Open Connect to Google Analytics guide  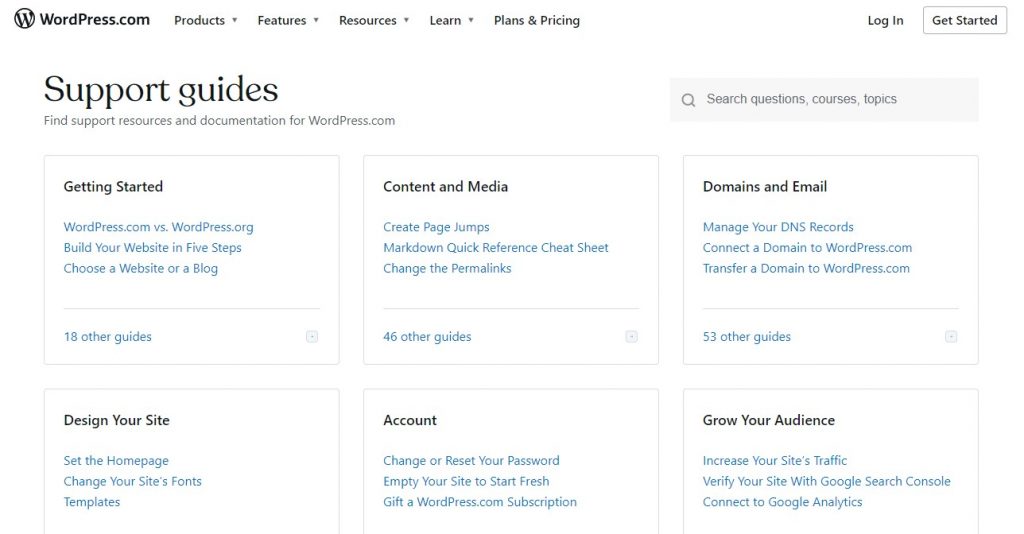click(x=782, y=502)
